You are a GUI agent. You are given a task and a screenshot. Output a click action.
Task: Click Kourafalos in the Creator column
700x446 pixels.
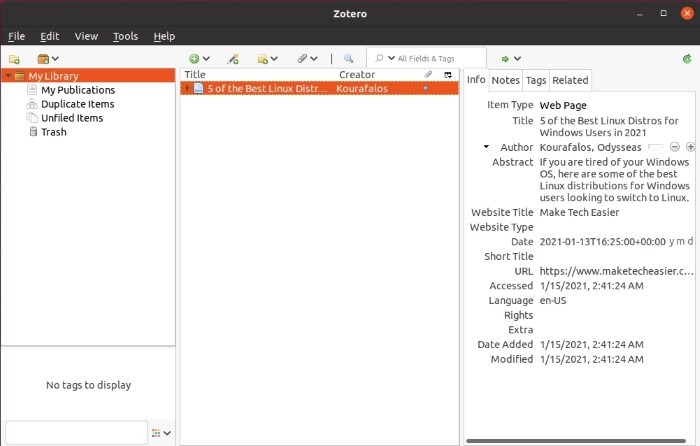click(x=362, y=88)
